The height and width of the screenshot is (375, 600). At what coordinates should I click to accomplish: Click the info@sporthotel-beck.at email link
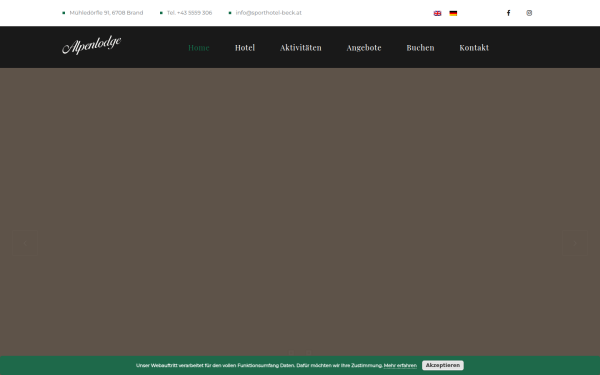click(269, 13)
